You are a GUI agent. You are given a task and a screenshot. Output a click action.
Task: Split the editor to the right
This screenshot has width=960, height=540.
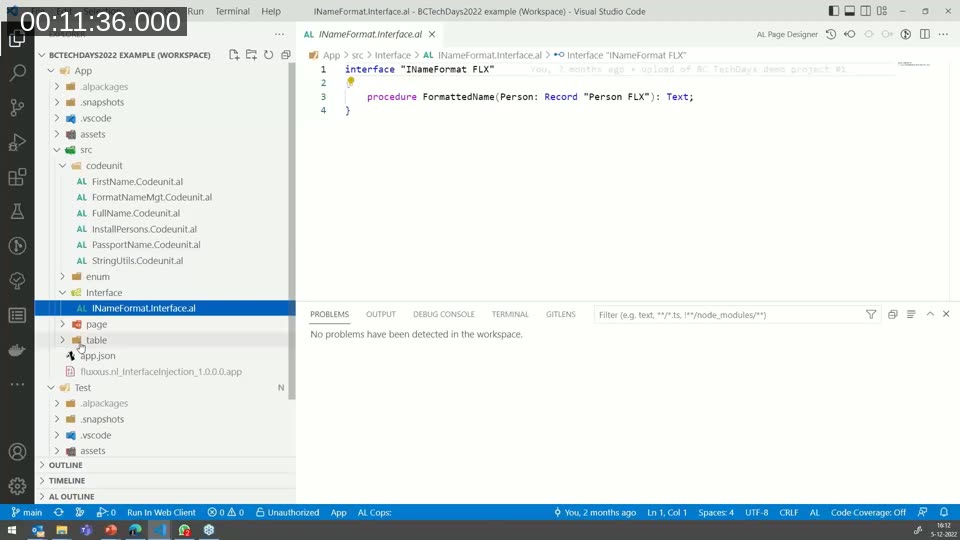(924, 34)
